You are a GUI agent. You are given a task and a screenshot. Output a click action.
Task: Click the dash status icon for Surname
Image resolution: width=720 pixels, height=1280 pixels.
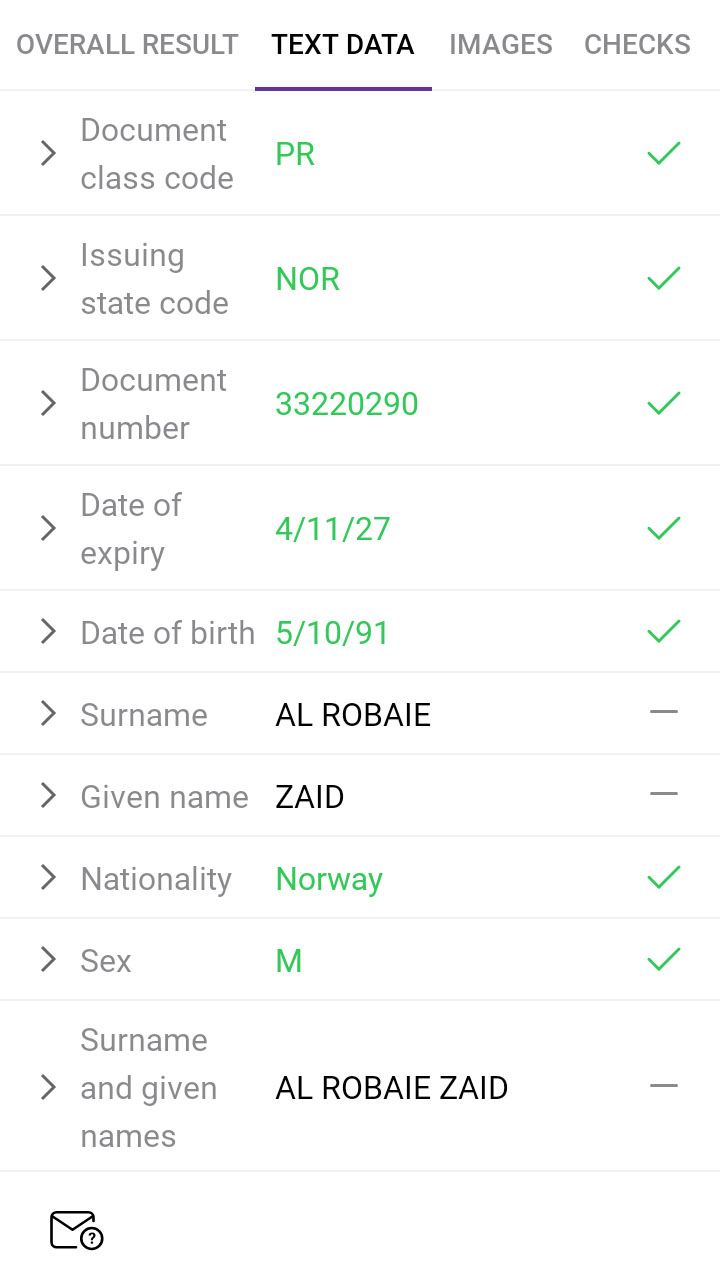pos(663,713)
